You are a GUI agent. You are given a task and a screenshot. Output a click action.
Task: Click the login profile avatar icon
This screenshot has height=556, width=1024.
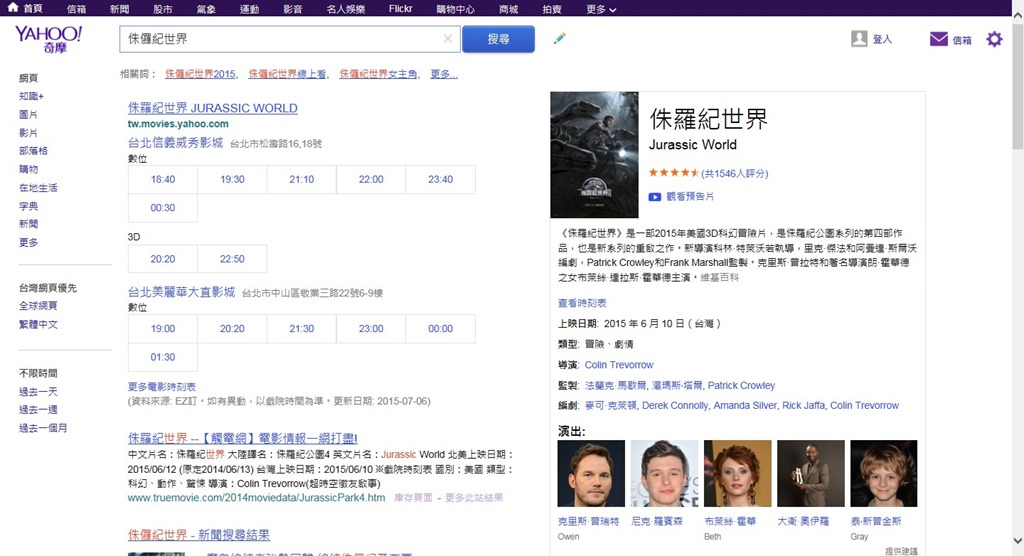point(859,39)
